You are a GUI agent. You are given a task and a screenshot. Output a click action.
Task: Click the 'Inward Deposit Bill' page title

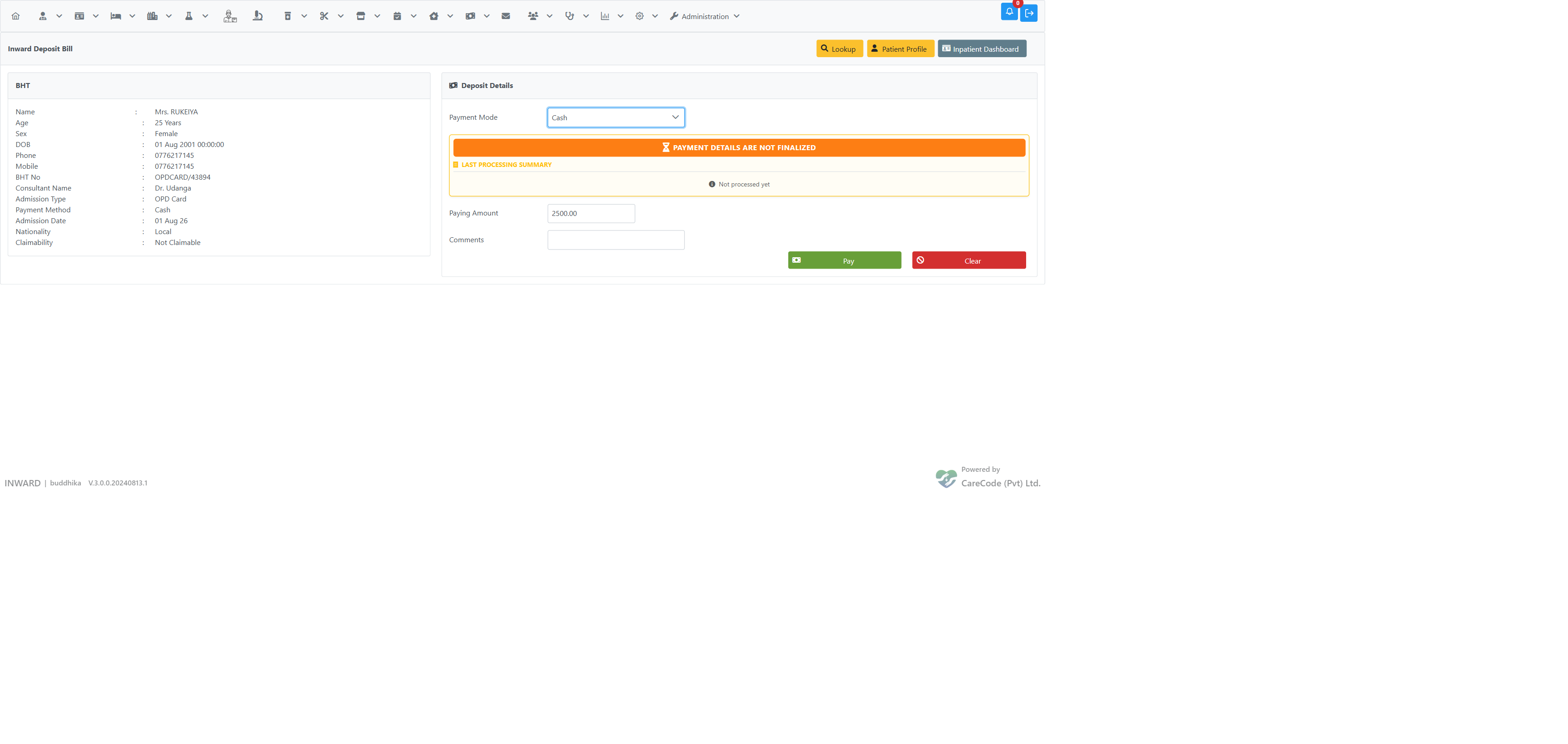(x=40, y=49)
